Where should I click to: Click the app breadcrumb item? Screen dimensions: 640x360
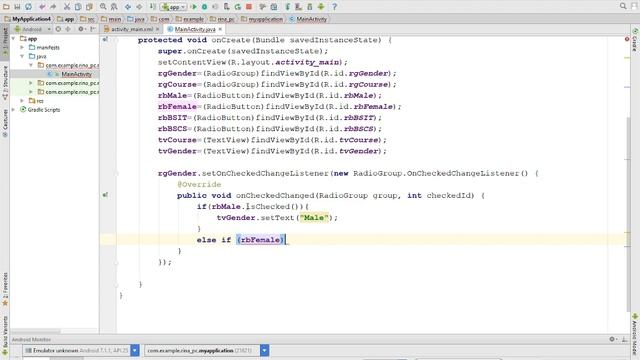click(66, 19)
